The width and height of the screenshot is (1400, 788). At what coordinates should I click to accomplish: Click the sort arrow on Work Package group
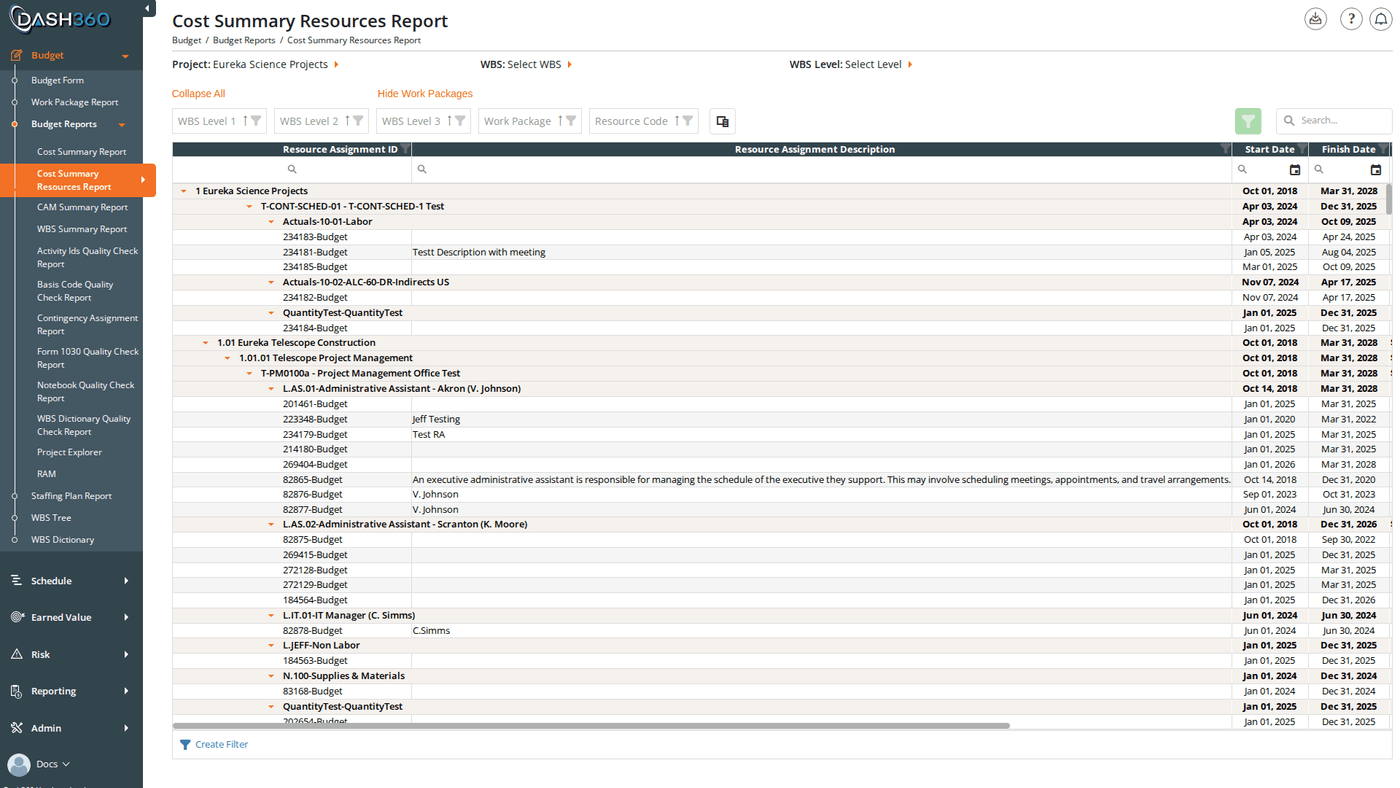coord(560,121)
